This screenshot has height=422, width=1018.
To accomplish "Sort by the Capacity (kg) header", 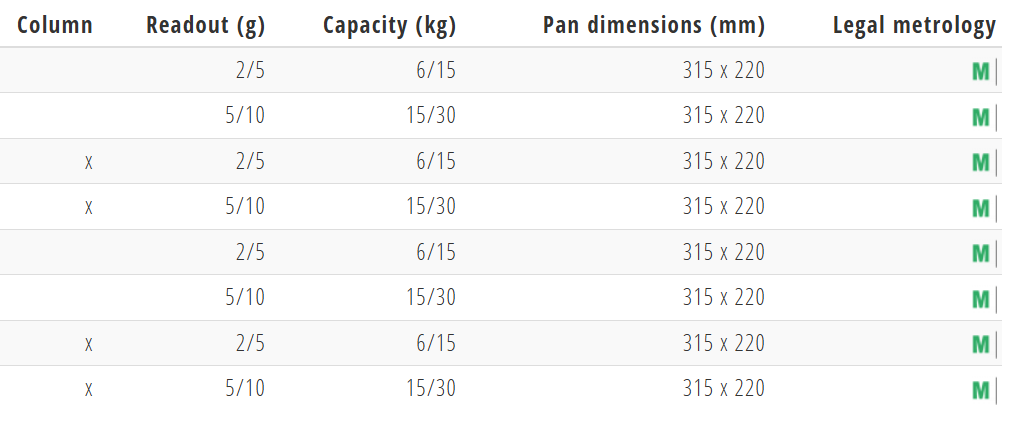I will point(390,25).
